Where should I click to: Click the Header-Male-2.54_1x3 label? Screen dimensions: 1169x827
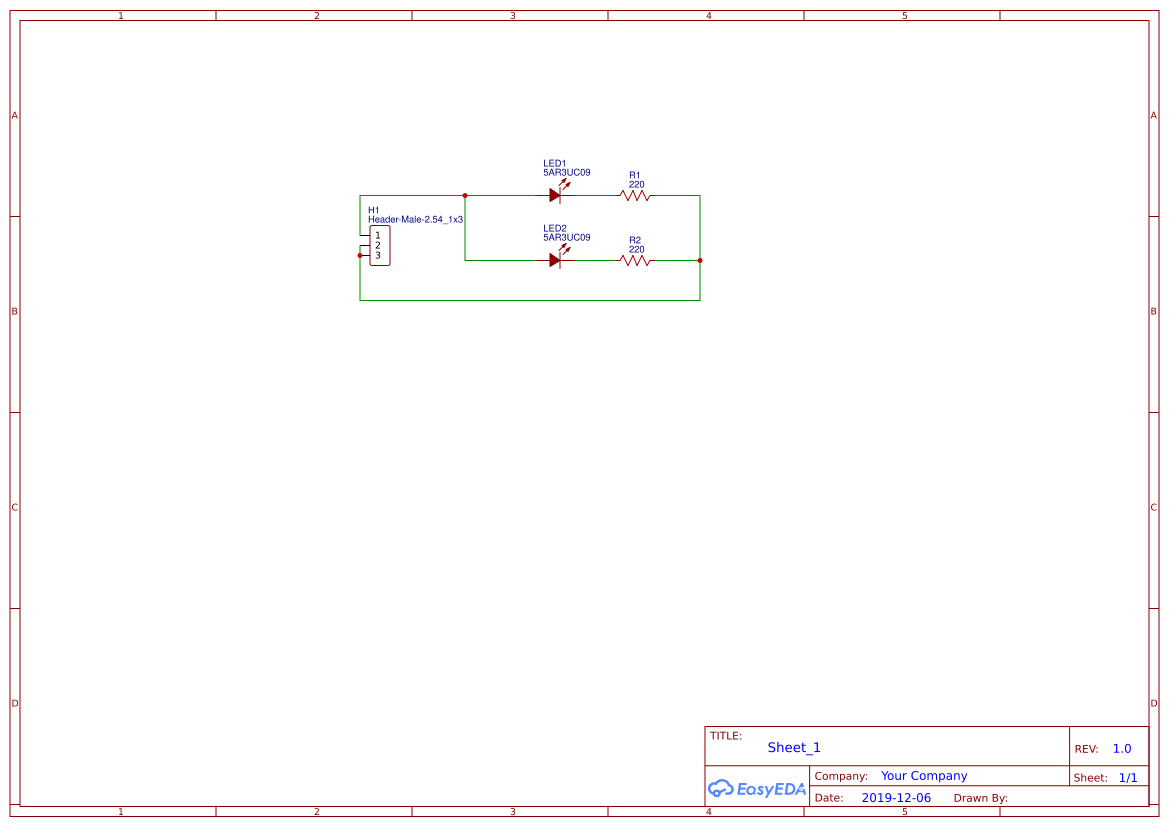pyautogui.click(x=415, y=218)
